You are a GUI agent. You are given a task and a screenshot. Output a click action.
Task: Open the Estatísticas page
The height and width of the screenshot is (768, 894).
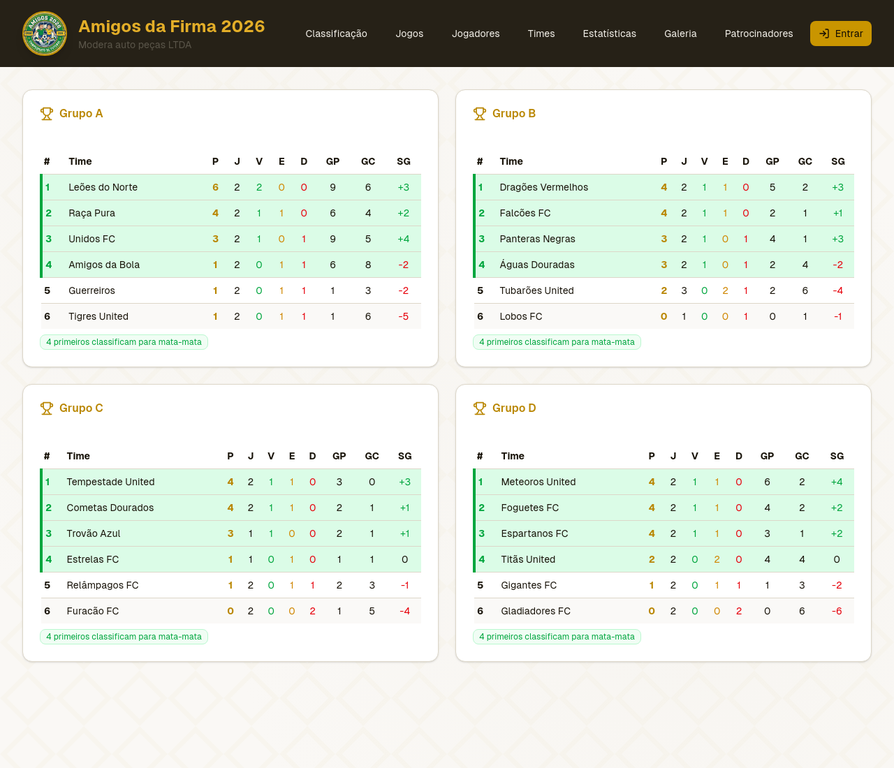[609, 34]
